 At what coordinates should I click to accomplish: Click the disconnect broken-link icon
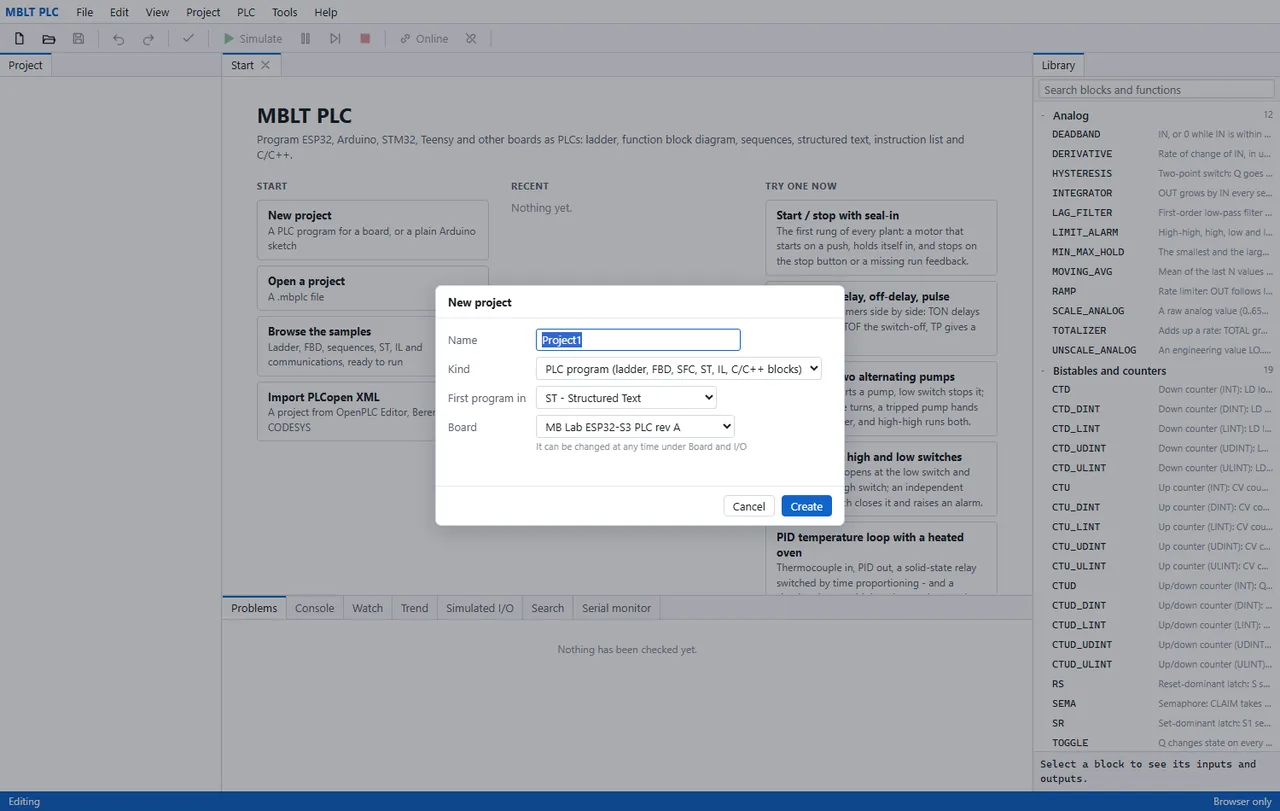click(471, 39)
